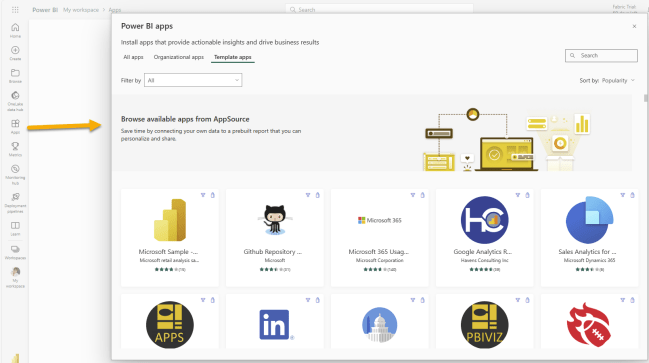The width and height of the screenshot is (649, 363).
Task: Switch to the Organizational apps tab
Action: (x=179, y=57)
